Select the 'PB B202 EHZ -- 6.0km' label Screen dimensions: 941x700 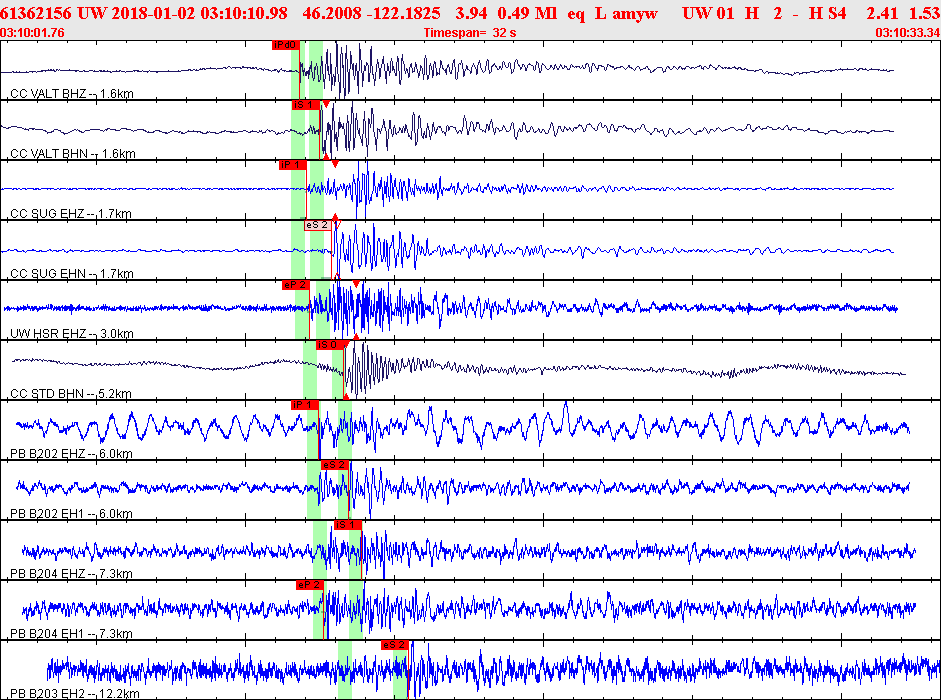71,454
